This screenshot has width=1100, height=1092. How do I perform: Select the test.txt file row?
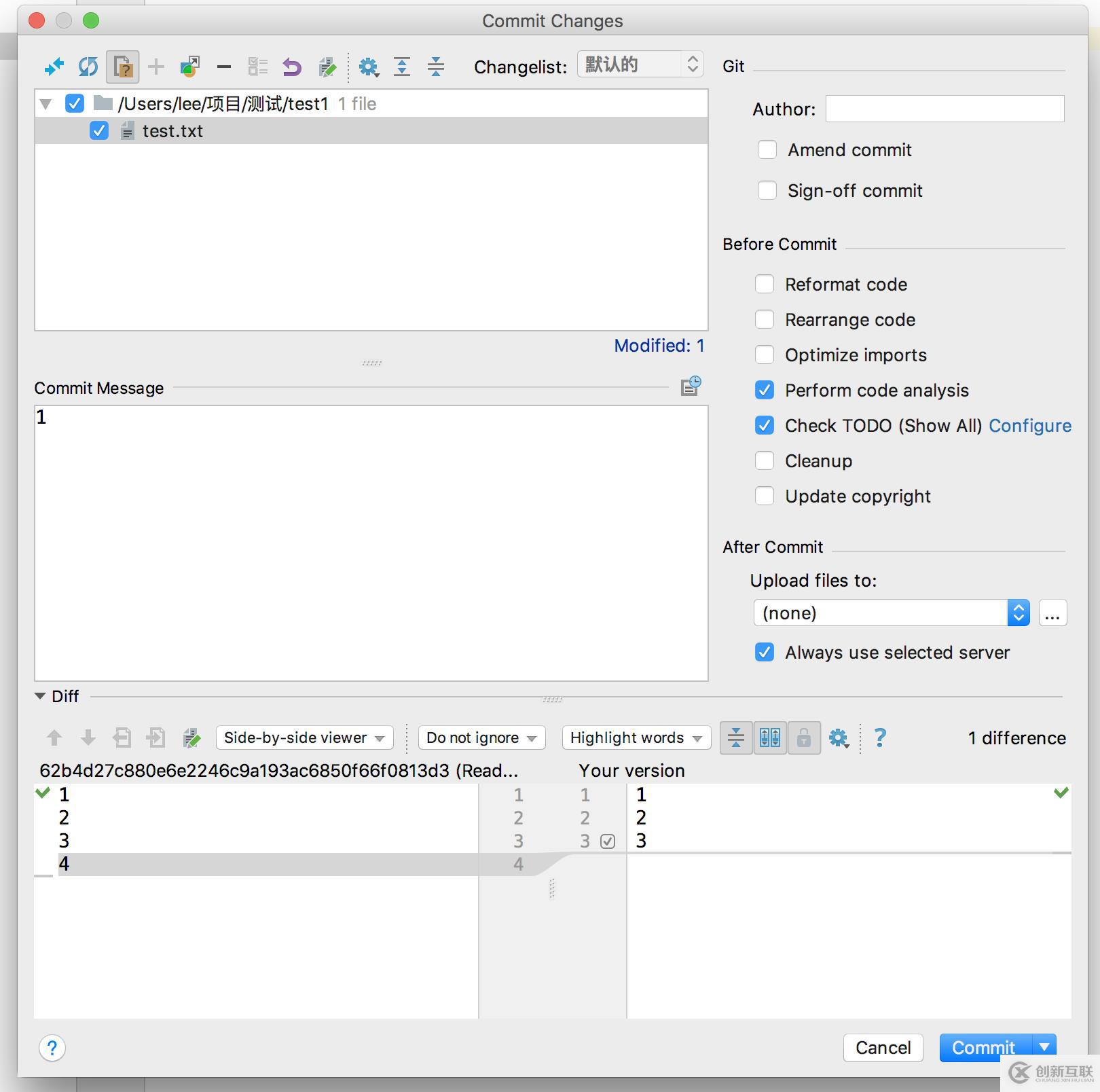click(371, 130)
